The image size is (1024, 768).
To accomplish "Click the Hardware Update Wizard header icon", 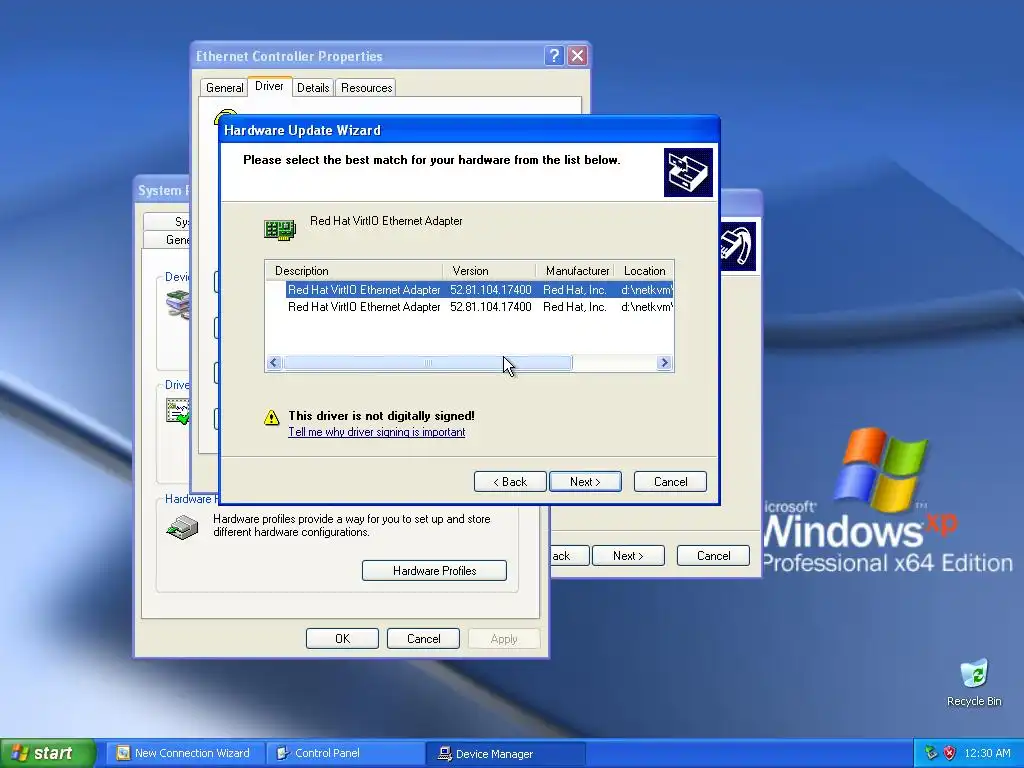I will (688, 172).
